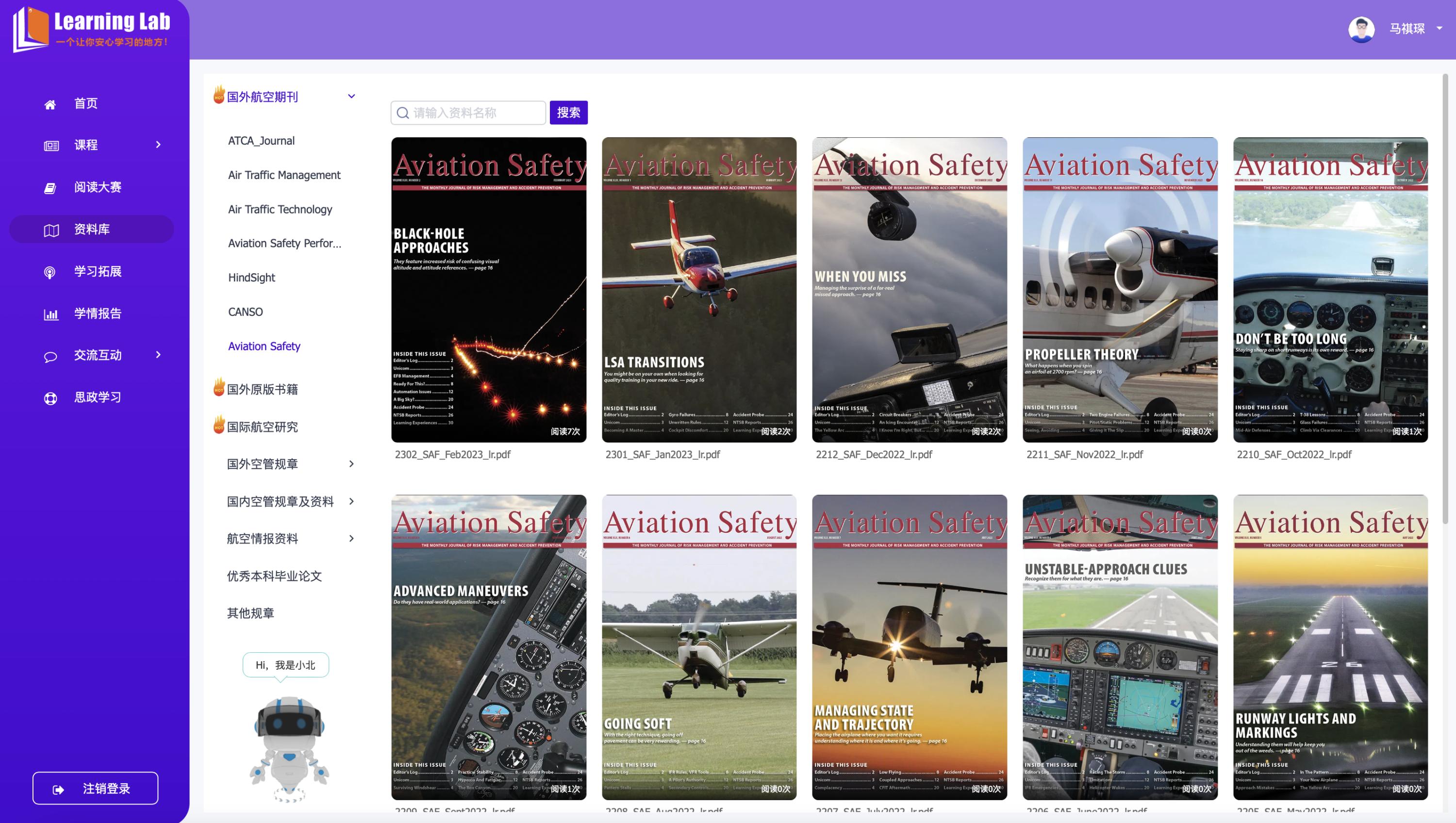Click the 思政学习 lifebuoy icon
1456x823 pixels.
click(50, 398)
